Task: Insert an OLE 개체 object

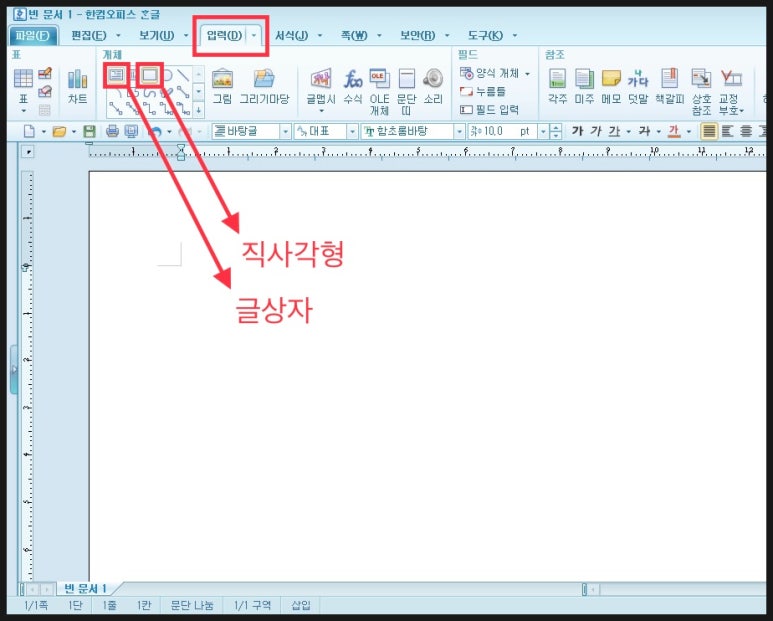Action: [380, 92]
